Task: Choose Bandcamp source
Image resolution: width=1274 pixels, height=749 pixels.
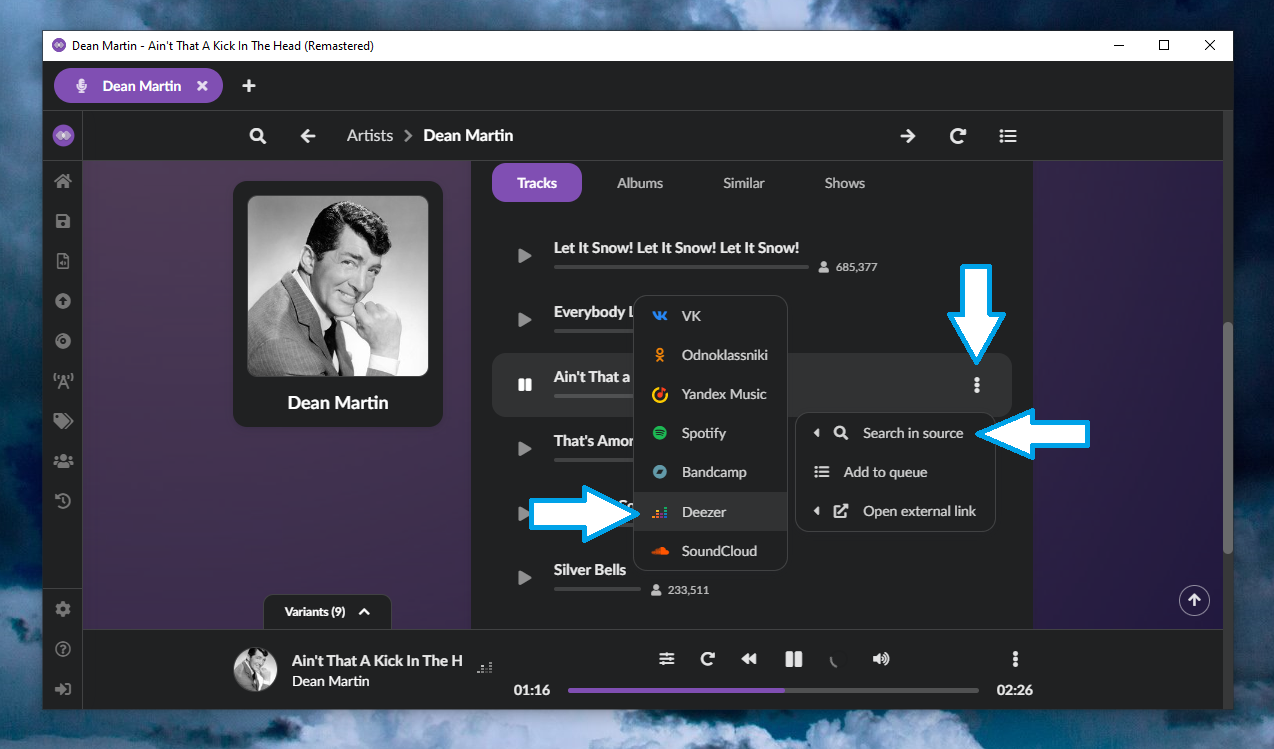Action: (711, 472)
